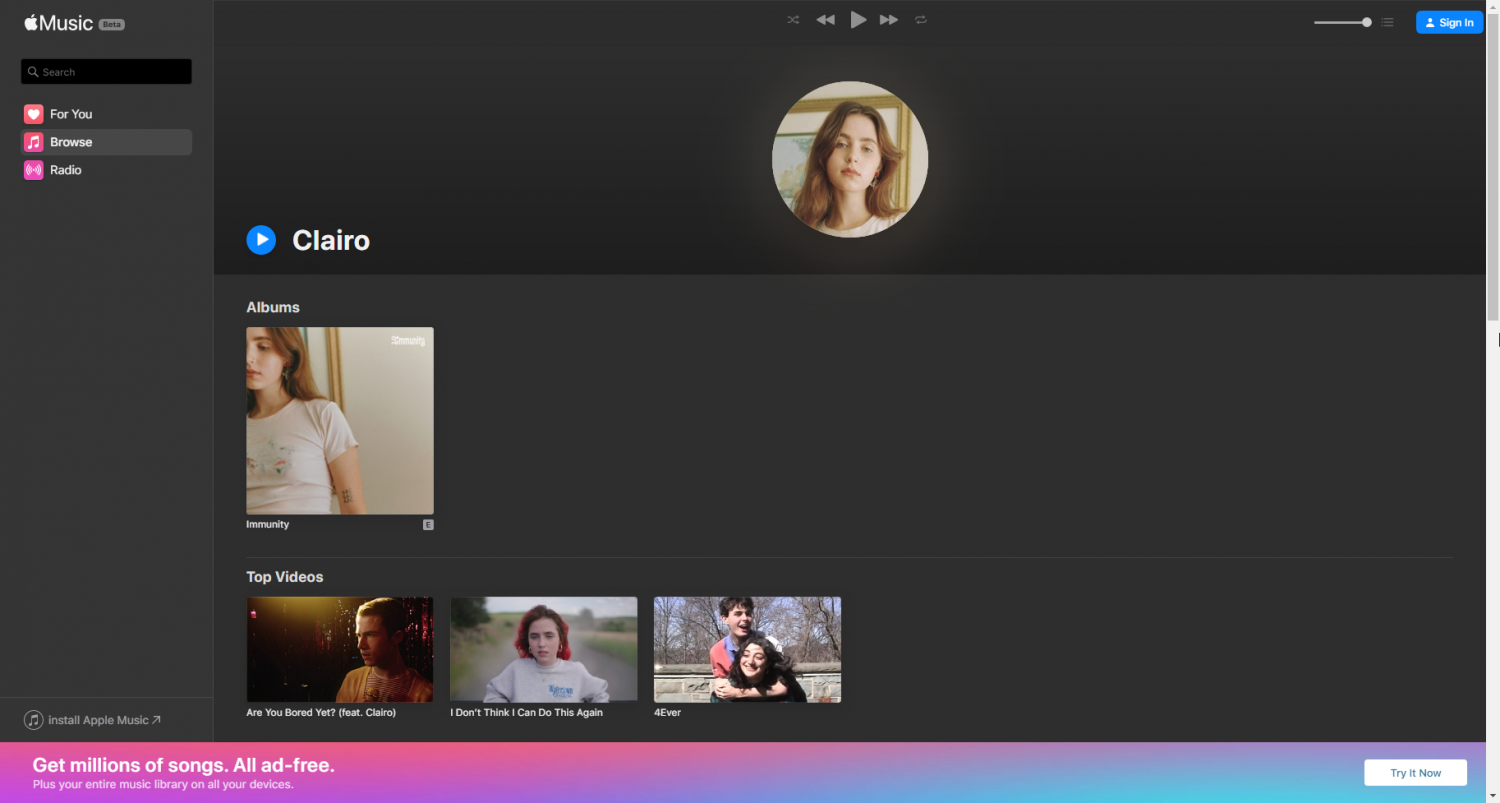The width and height of the screenshot is (1500, 803).
Task: Open the For You section
Action: [107, 114]
